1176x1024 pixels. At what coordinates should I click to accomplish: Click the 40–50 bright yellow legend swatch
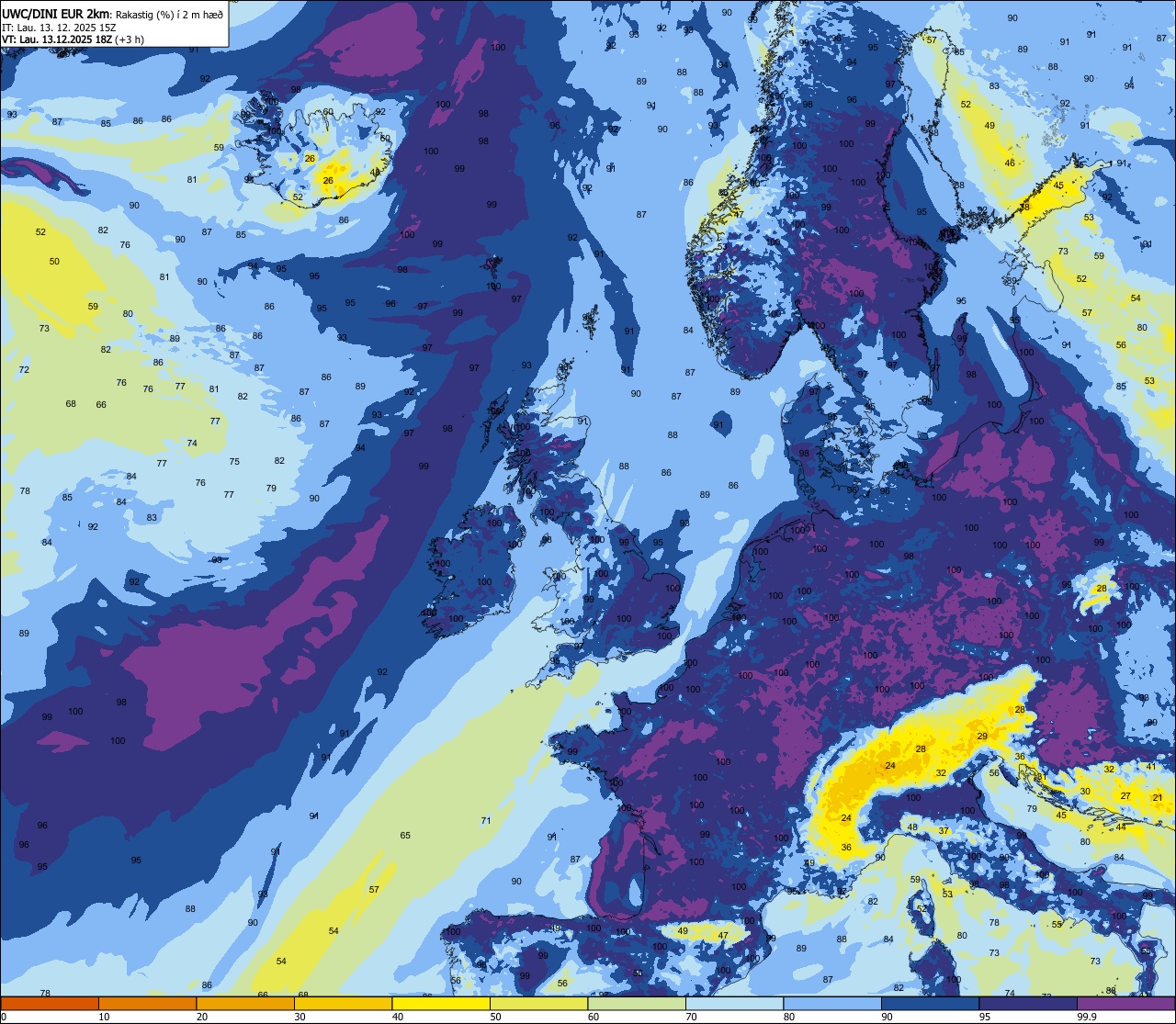coord(441,1004)
